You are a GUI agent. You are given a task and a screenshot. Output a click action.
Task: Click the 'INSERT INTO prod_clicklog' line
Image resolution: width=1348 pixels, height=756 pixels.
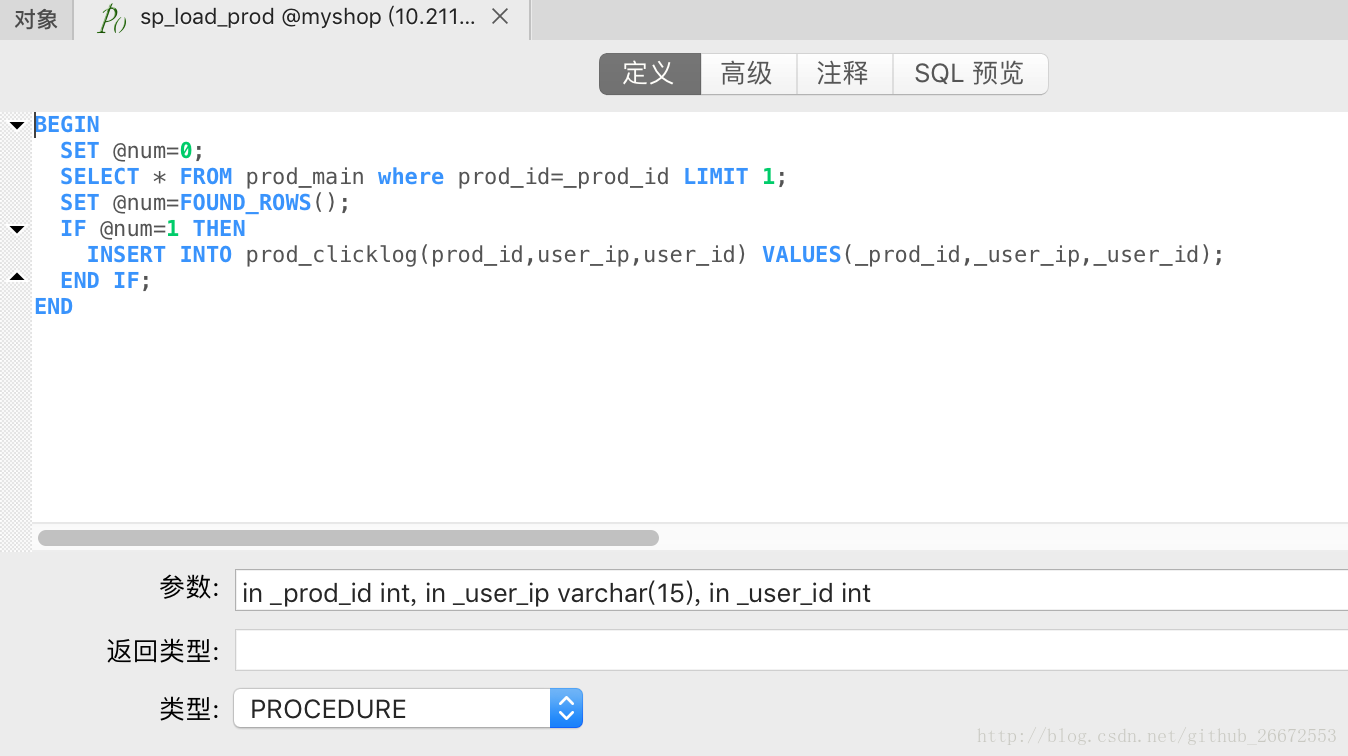coord(656,255)
